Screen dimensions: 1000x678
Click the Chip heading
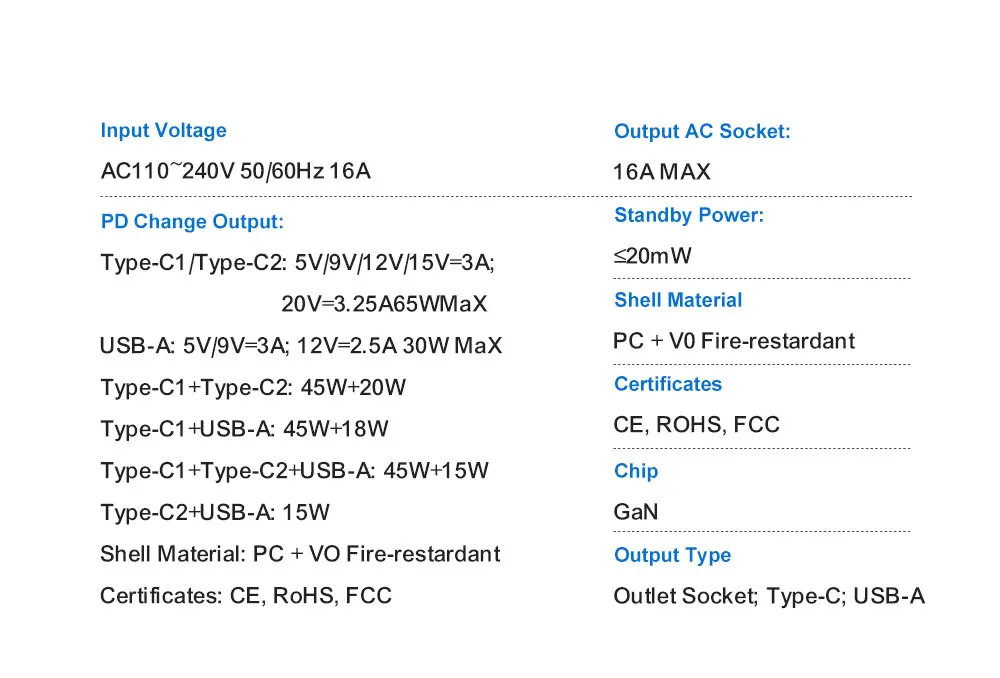pyautogui.click(x=636, y=471)
